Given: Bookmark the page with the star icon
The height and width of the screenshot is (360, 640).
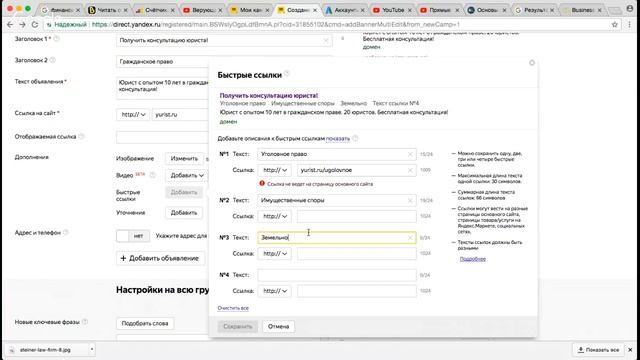Looking at the screenshot, I should [615, 24].
